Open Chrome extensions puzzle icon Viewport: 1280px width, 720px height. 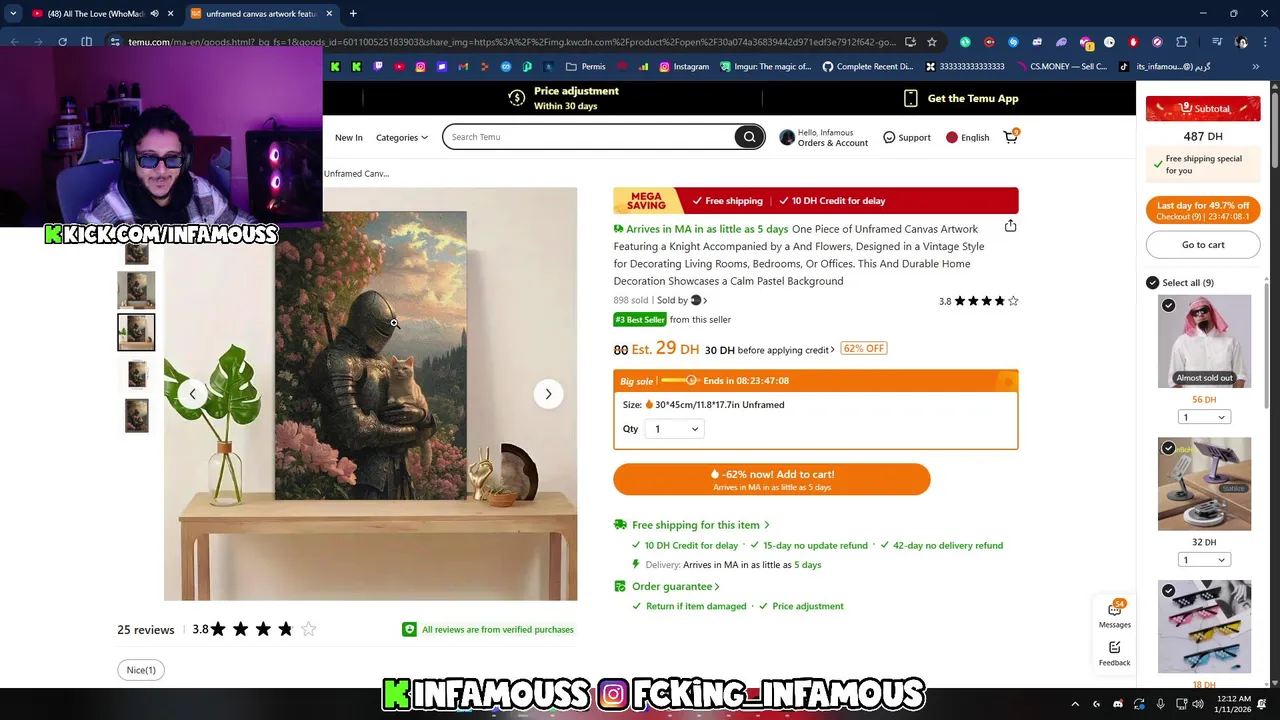tap(1182, 42)
